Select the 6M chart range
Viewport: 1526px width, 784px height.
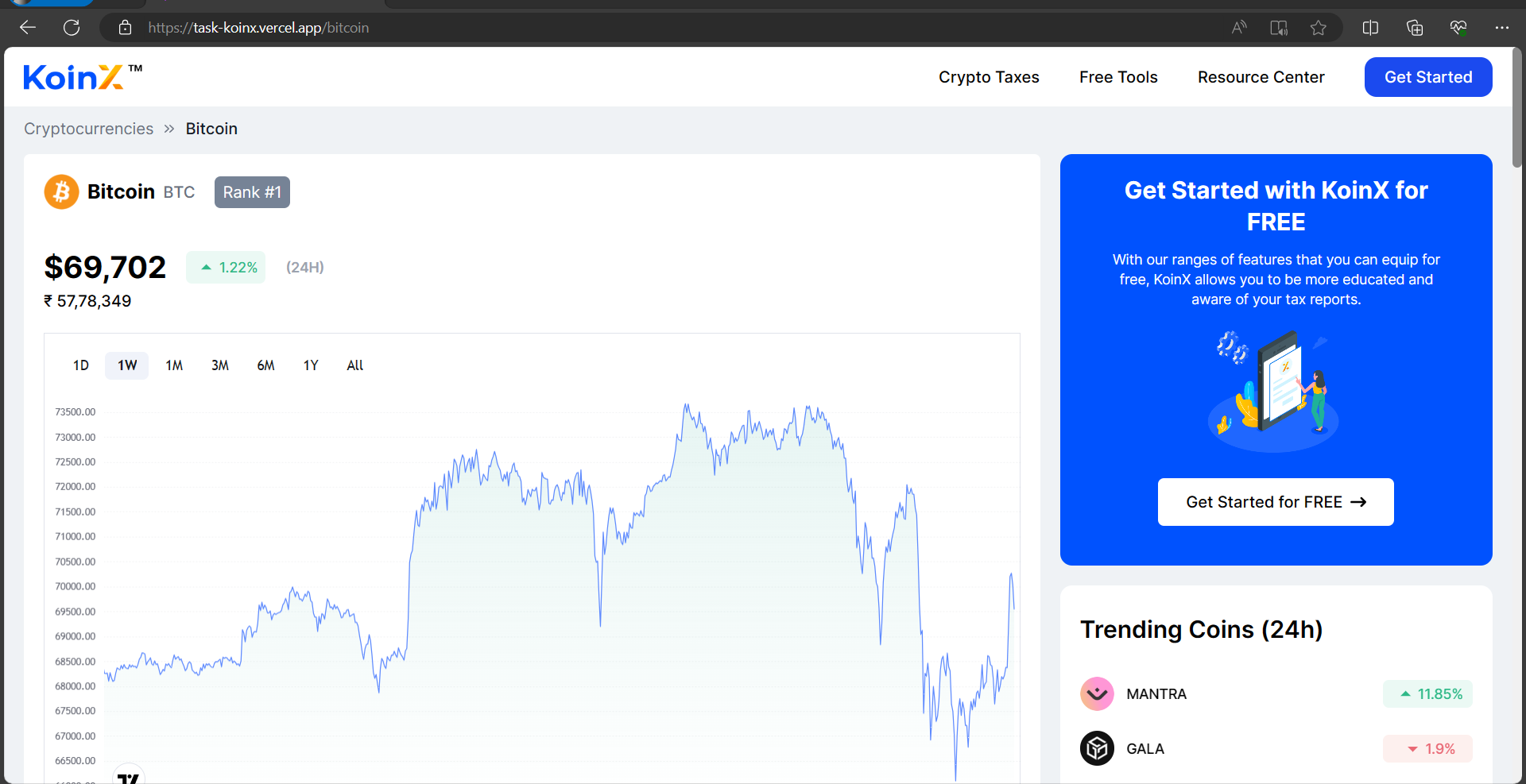pyautogui.click(x=265, y=365)
